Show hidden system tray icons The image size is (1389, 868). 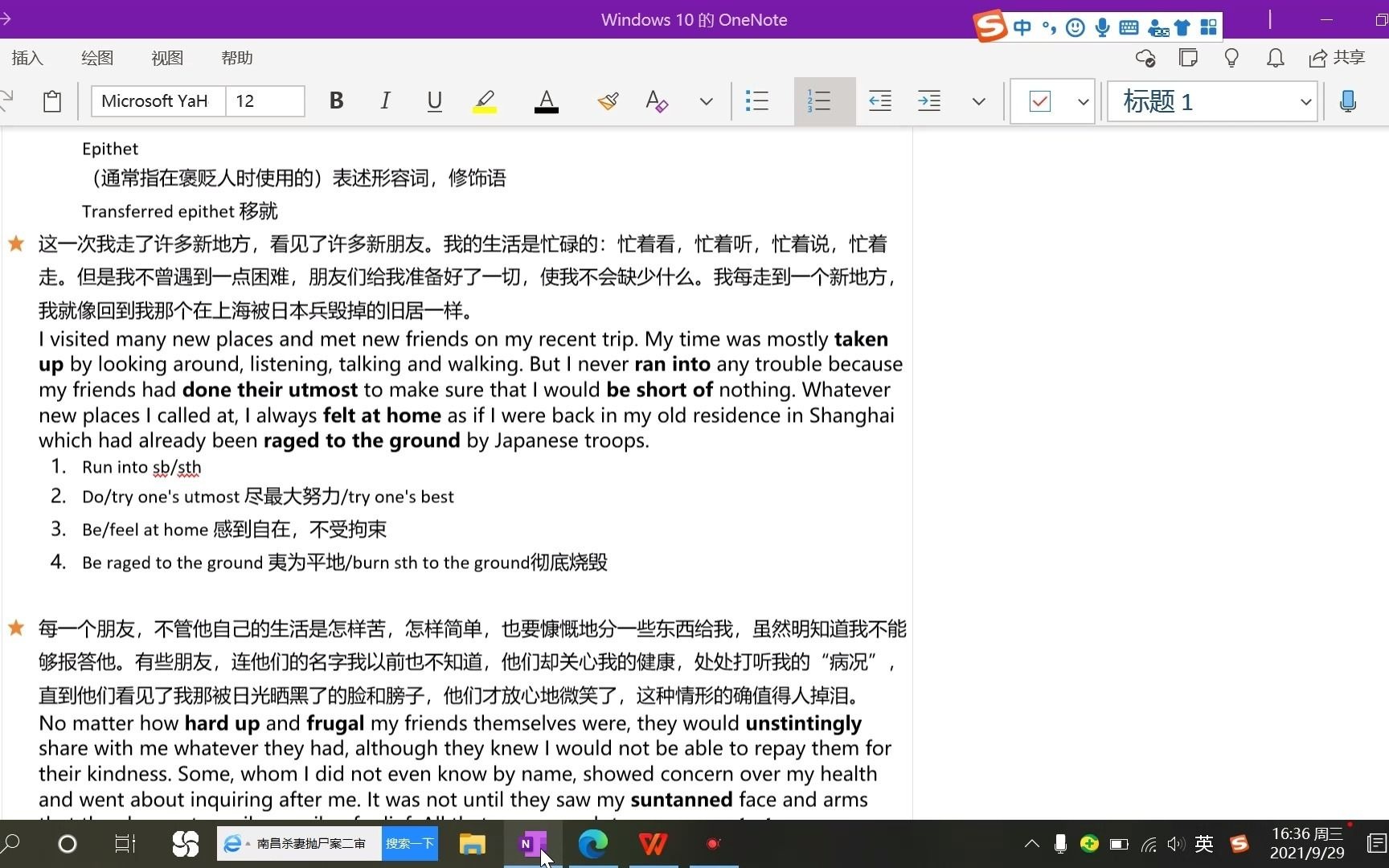coord(1031,844)
